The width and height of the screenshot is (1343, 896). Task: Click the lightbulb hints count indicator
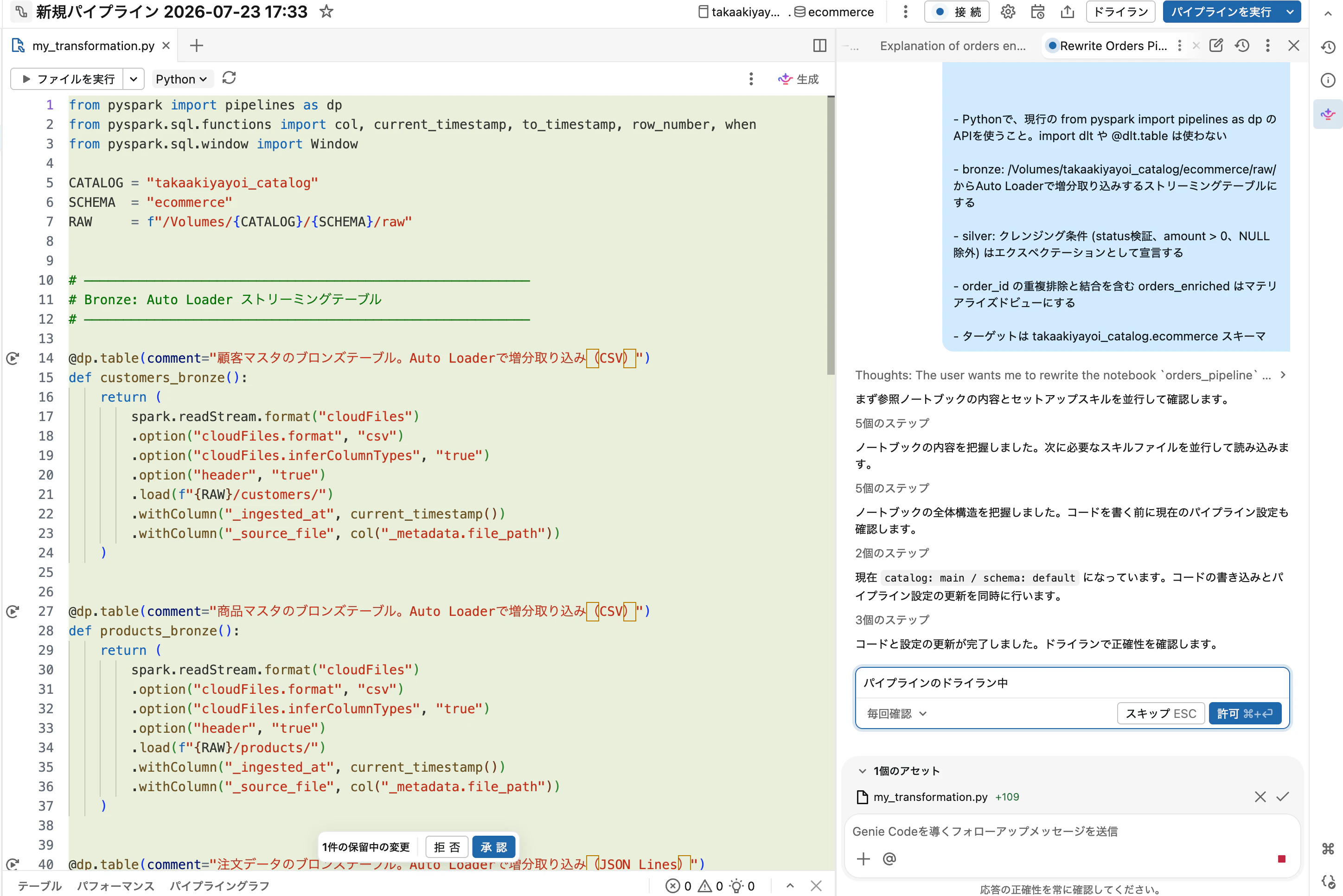click(x=742, y=886)
